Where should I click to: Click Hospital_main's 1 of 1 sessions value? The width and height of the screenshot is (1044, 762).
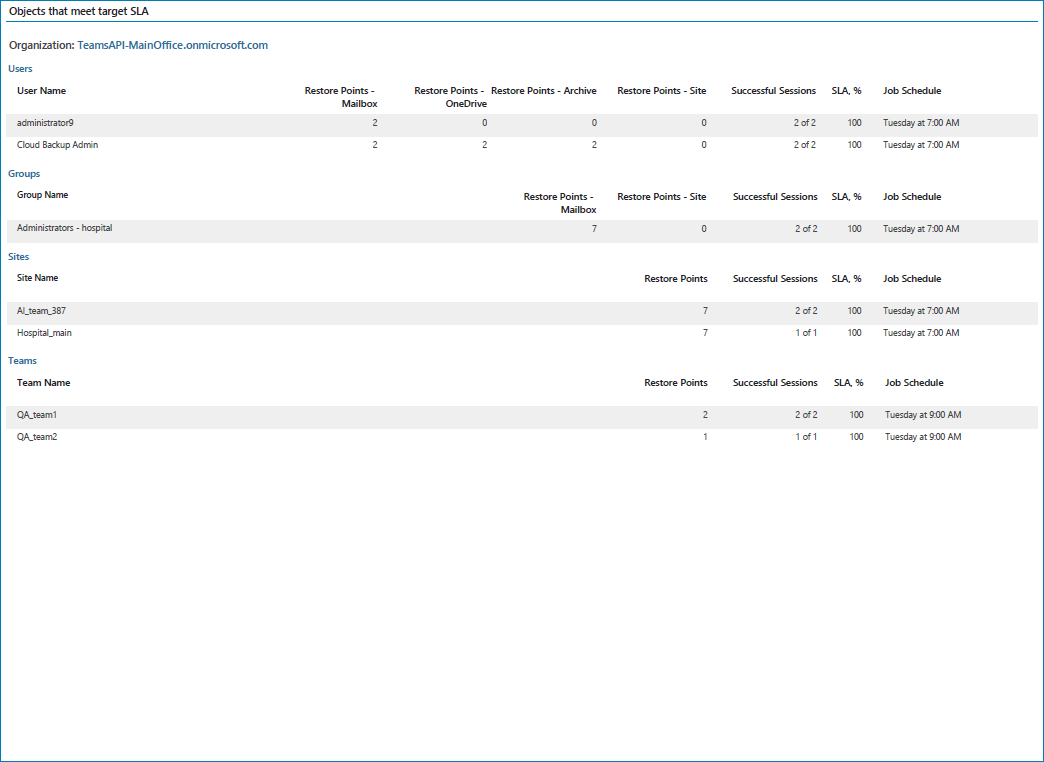806,333
